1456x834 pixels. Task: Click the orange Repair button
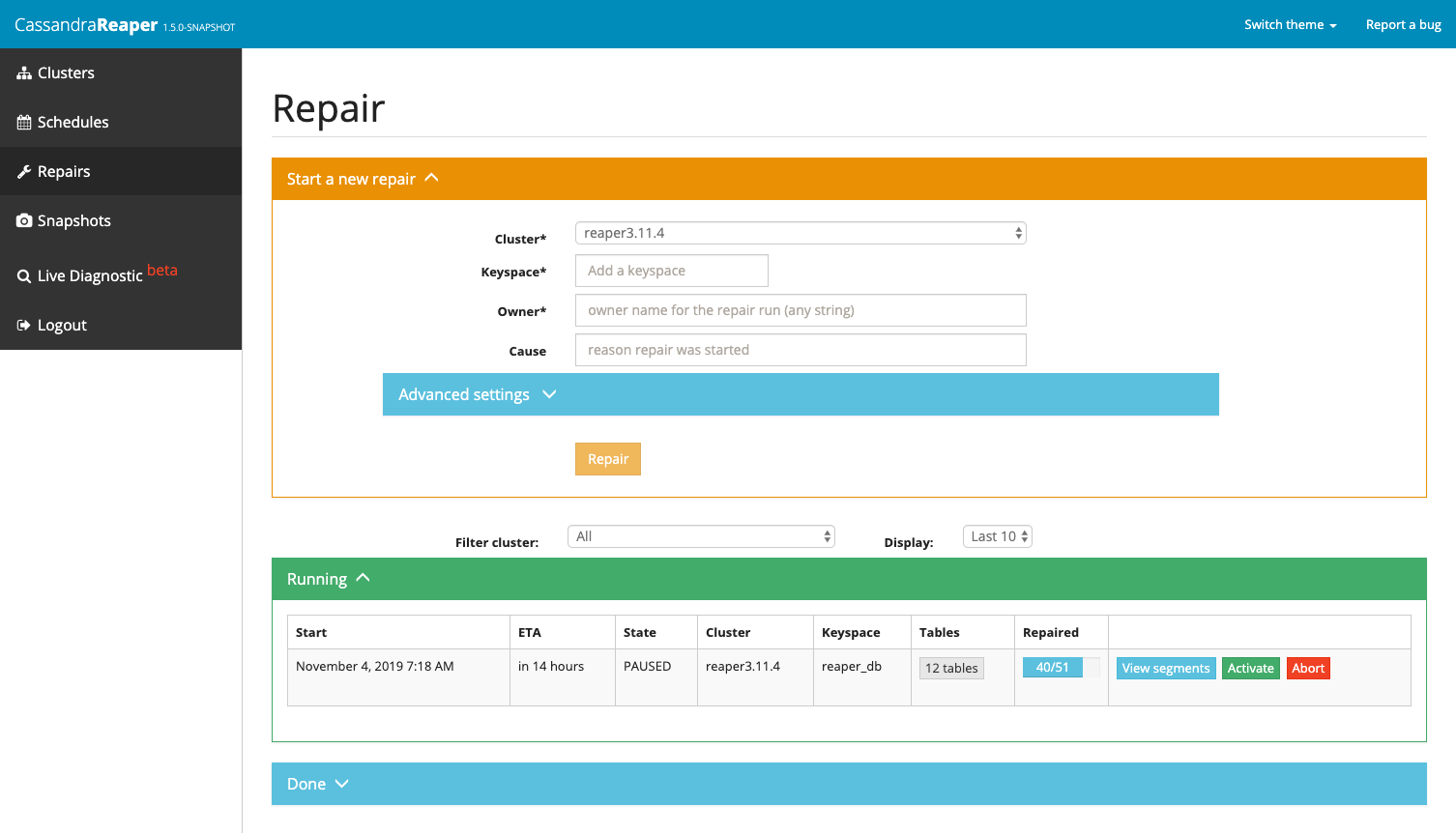point(608,459)
